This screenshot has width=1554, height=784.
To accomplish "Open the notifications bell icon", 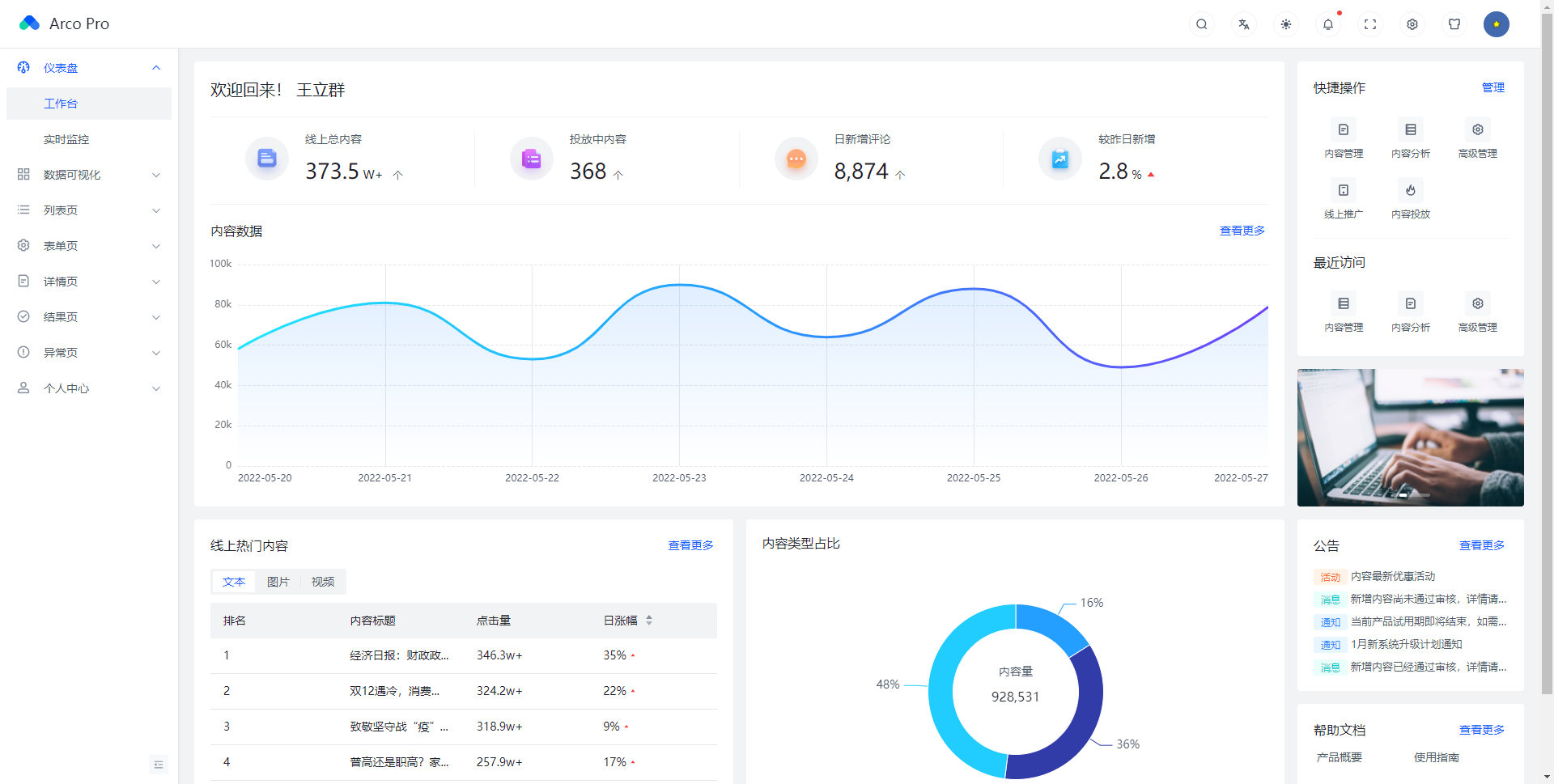I will pyautogui.click(x=1328, y=24).
